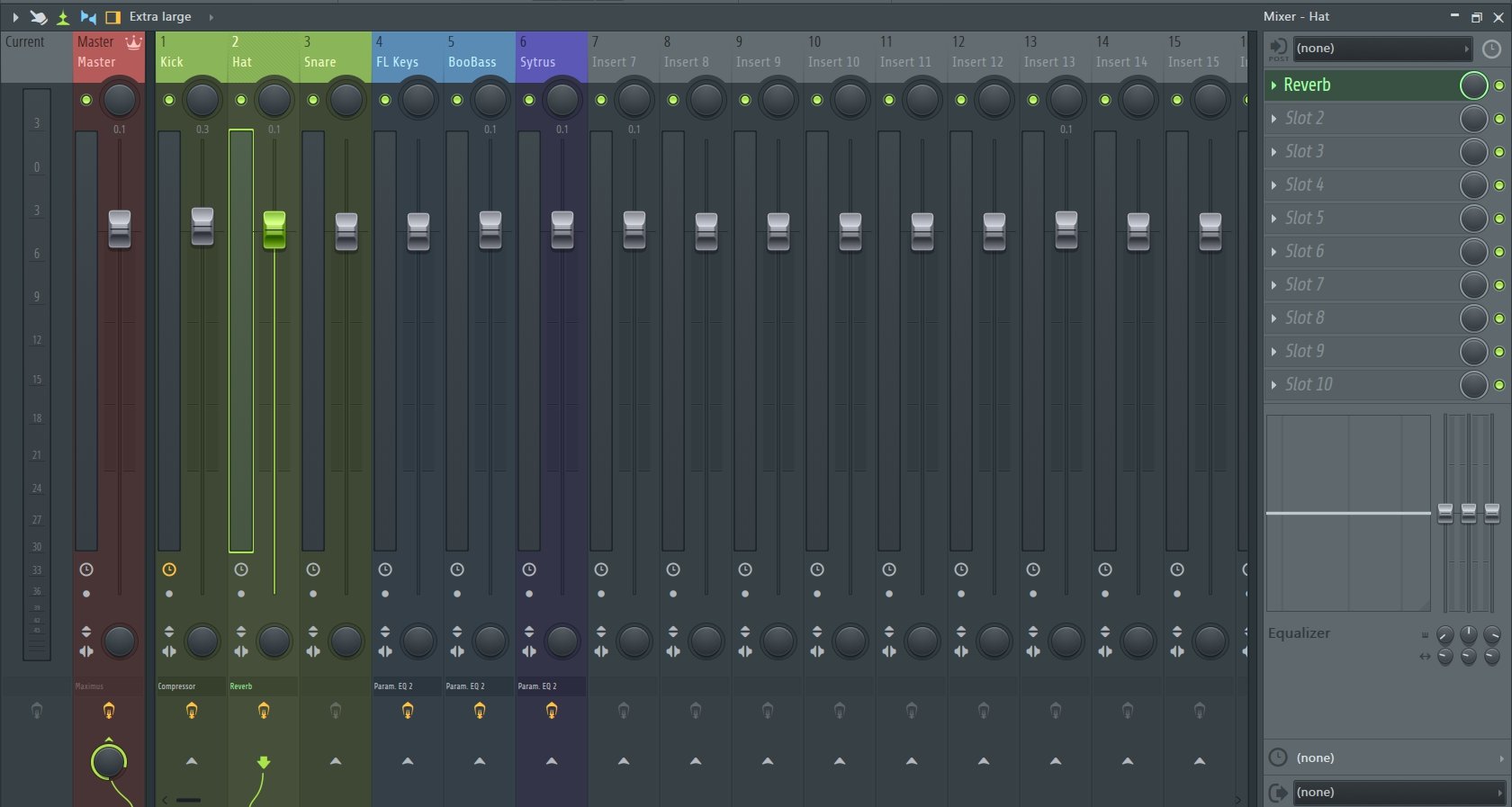The image size is (1512, 807).
Task: Select the Snare mixer track header
Action: pos(335,52)
